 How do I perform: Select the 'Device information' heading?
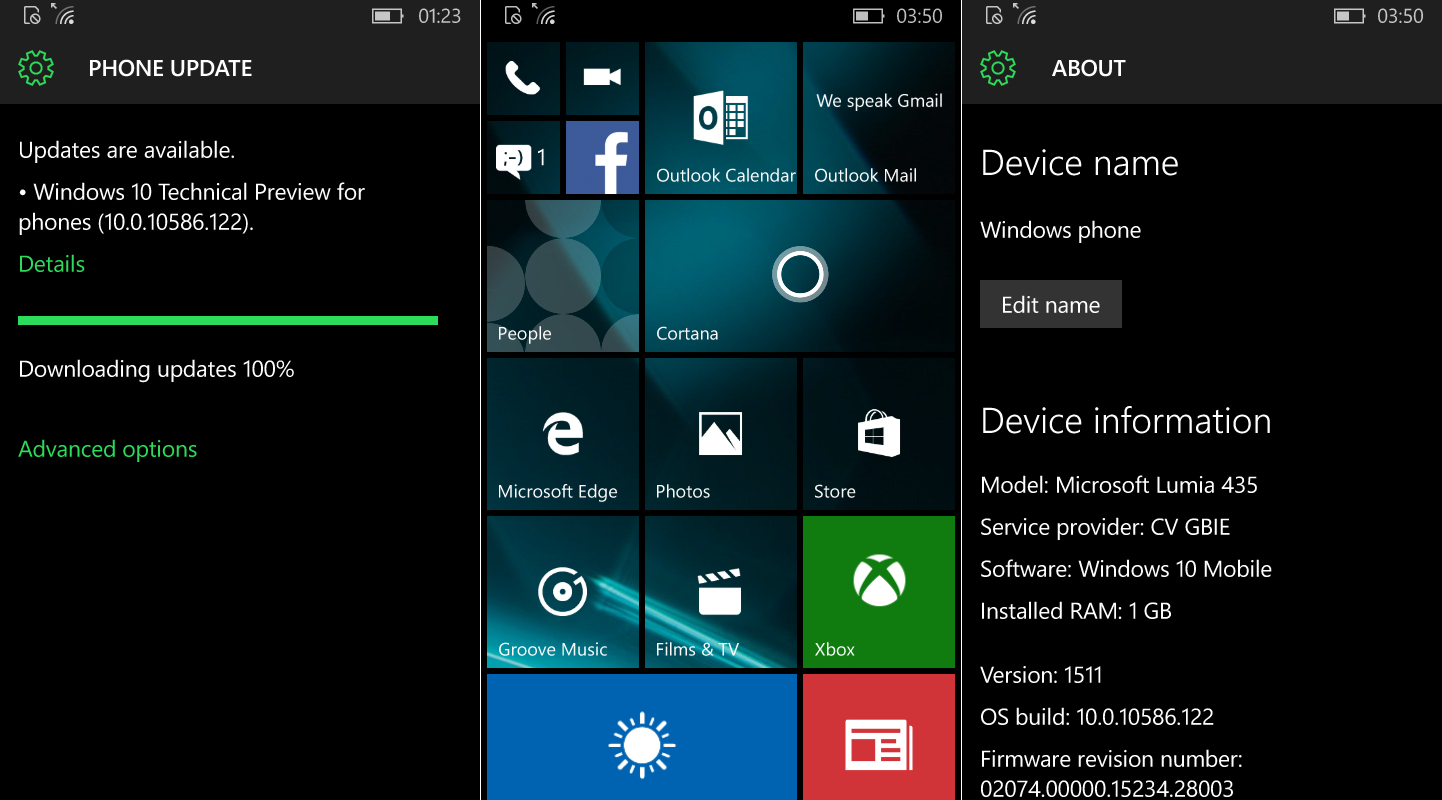point(1126,421)
